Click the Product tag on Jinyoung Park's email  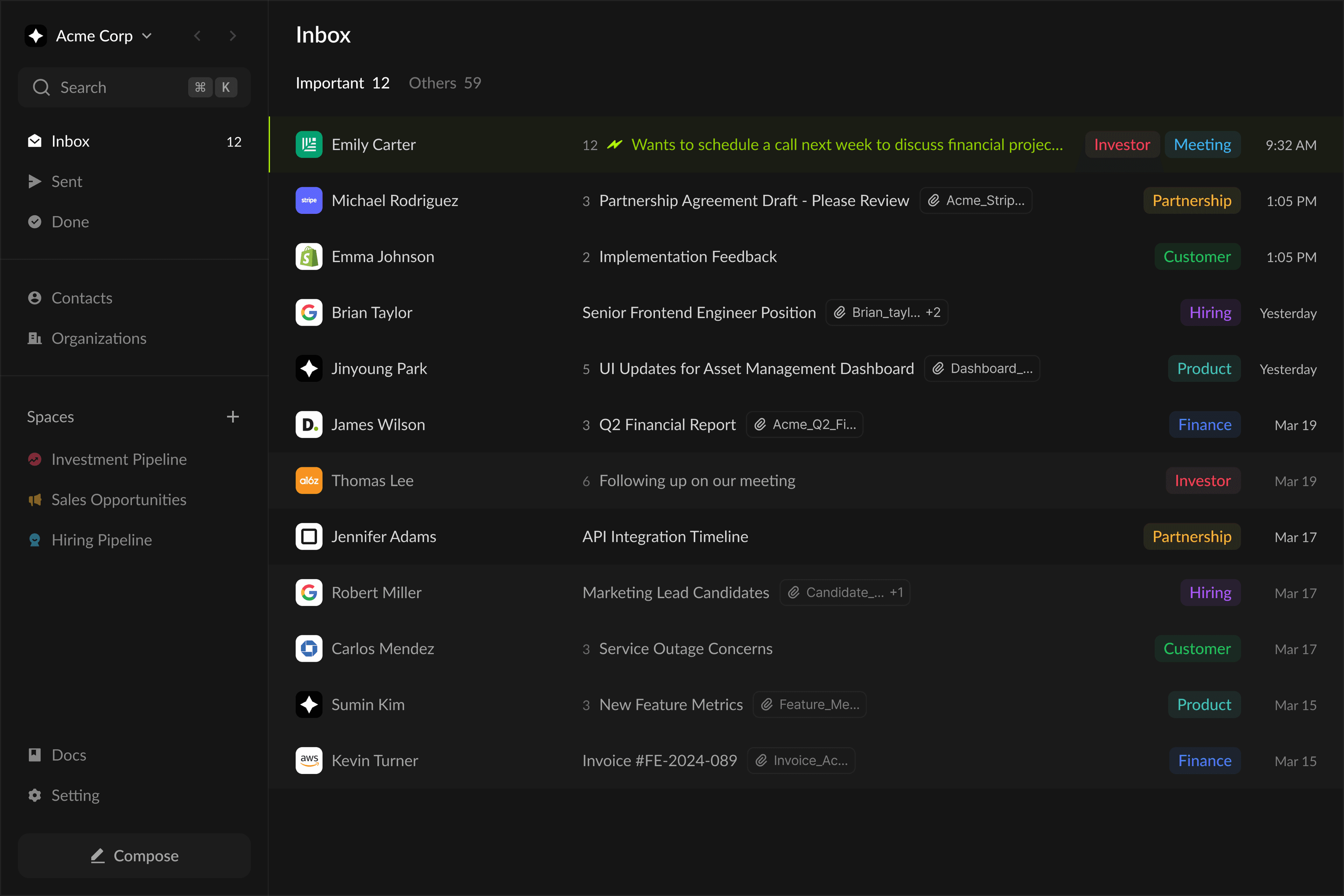click(x=1204, y=369)
